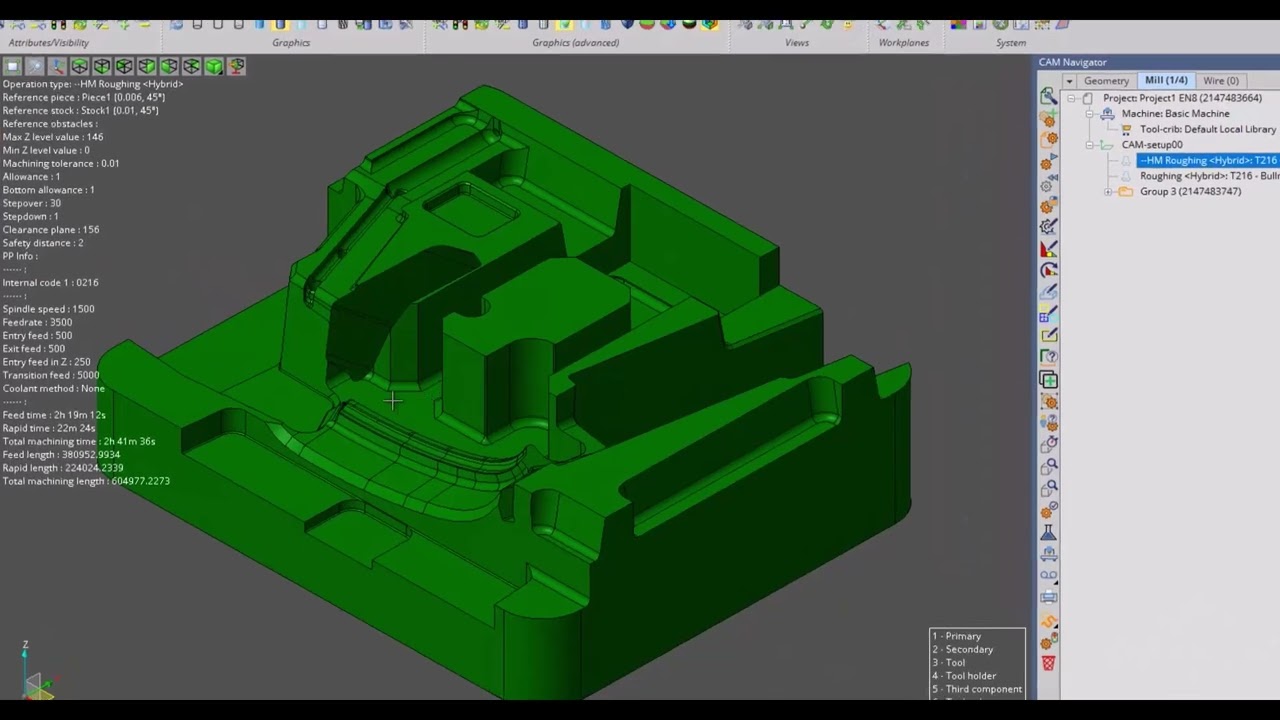Click the Views ribbon group label
The width and height of the screenshot is (1280, 720).
pos(797,43)
